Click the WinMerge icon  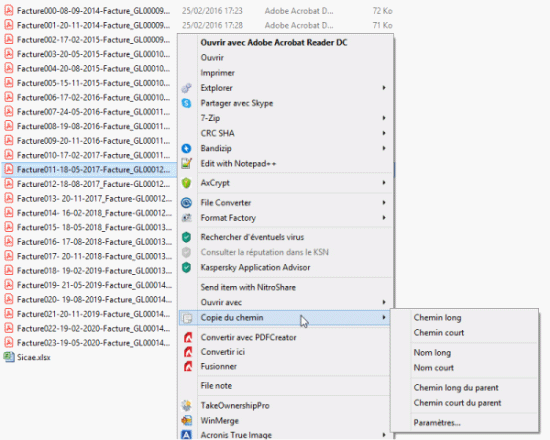186,420
